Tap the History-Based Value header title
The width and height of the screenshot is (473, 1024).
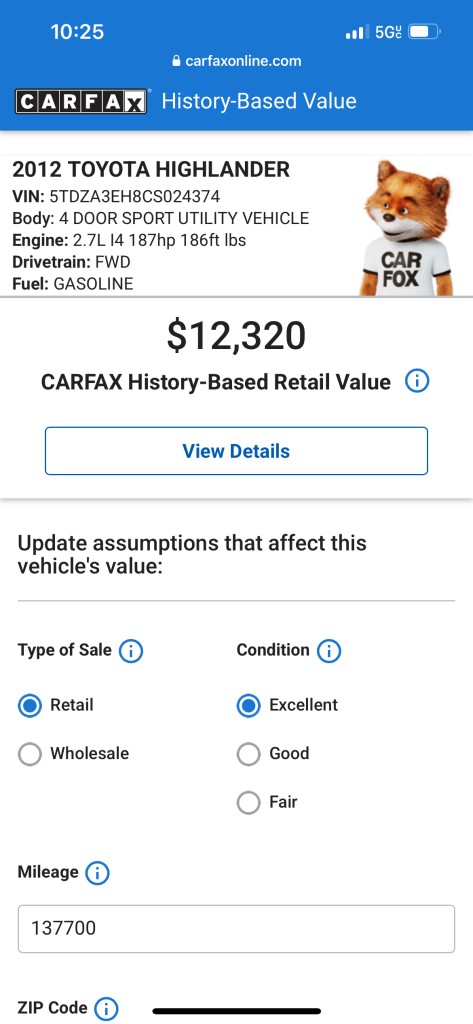click(x=259, y=101)
